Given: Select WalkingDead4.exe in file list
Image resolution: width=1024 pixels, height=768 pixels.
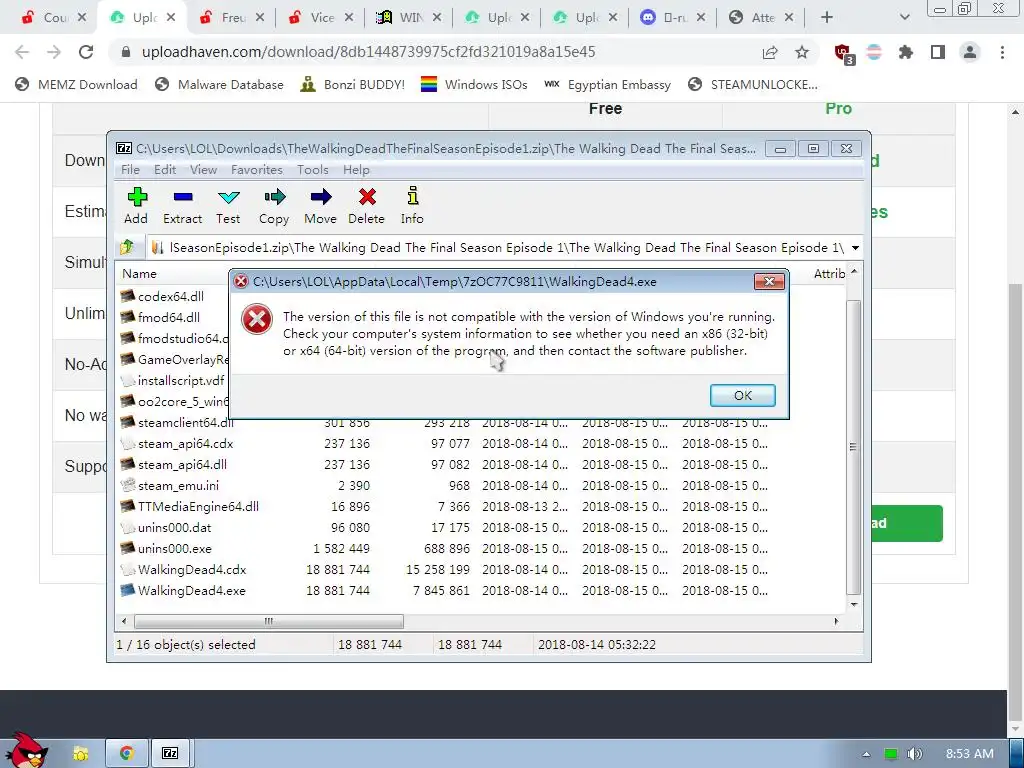Looking at the screenshot, I should [192, 590].
